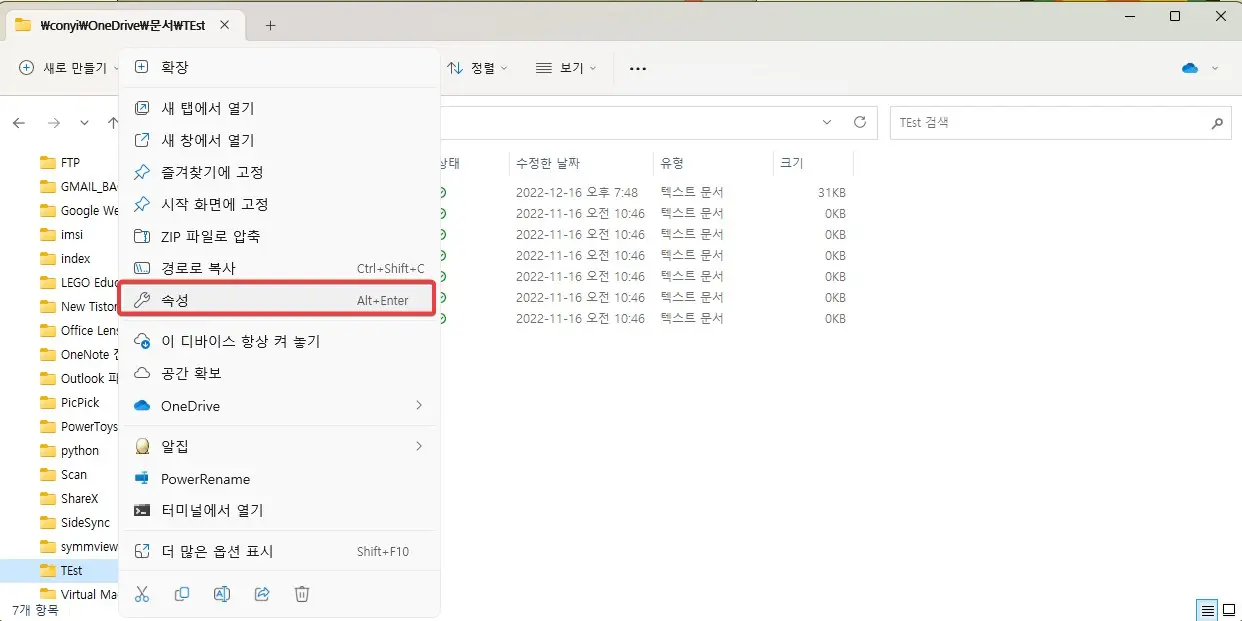Expand the 알집 submenu

(279, 446)
